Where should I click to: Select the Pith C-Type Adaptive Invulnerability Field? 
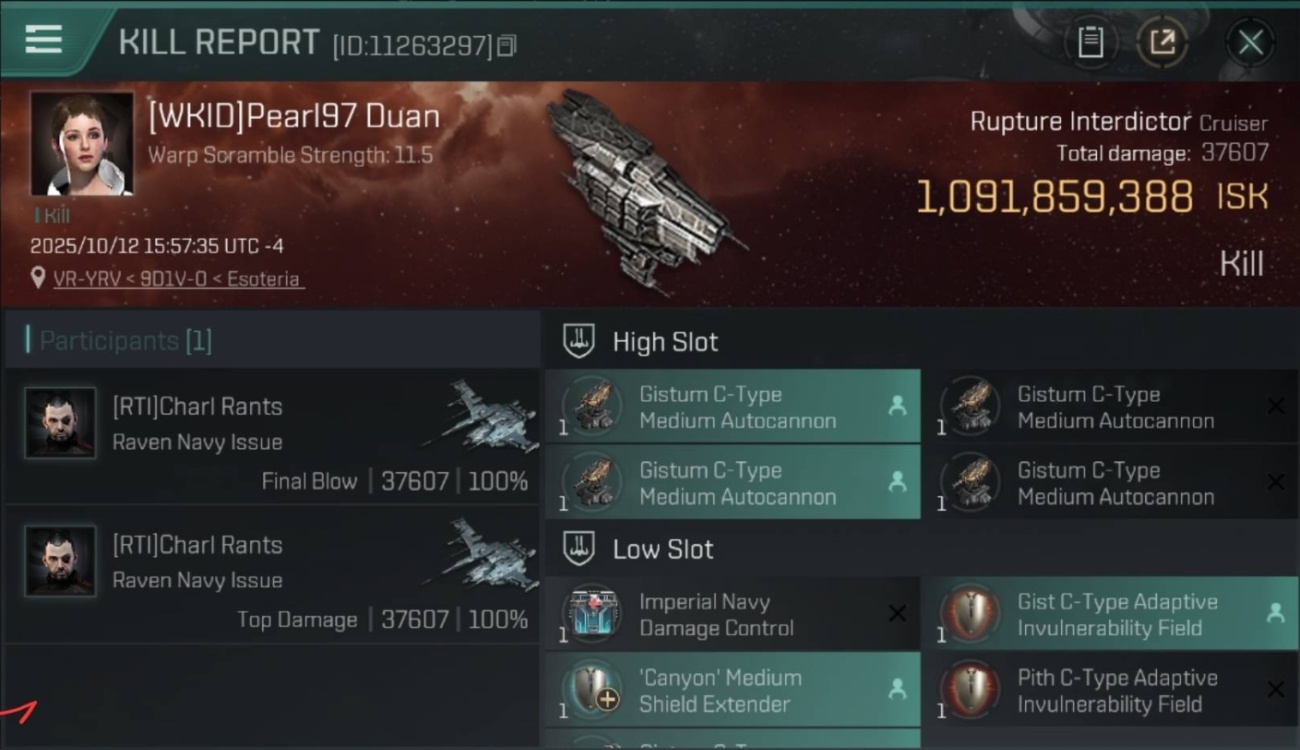point(1116,691)
